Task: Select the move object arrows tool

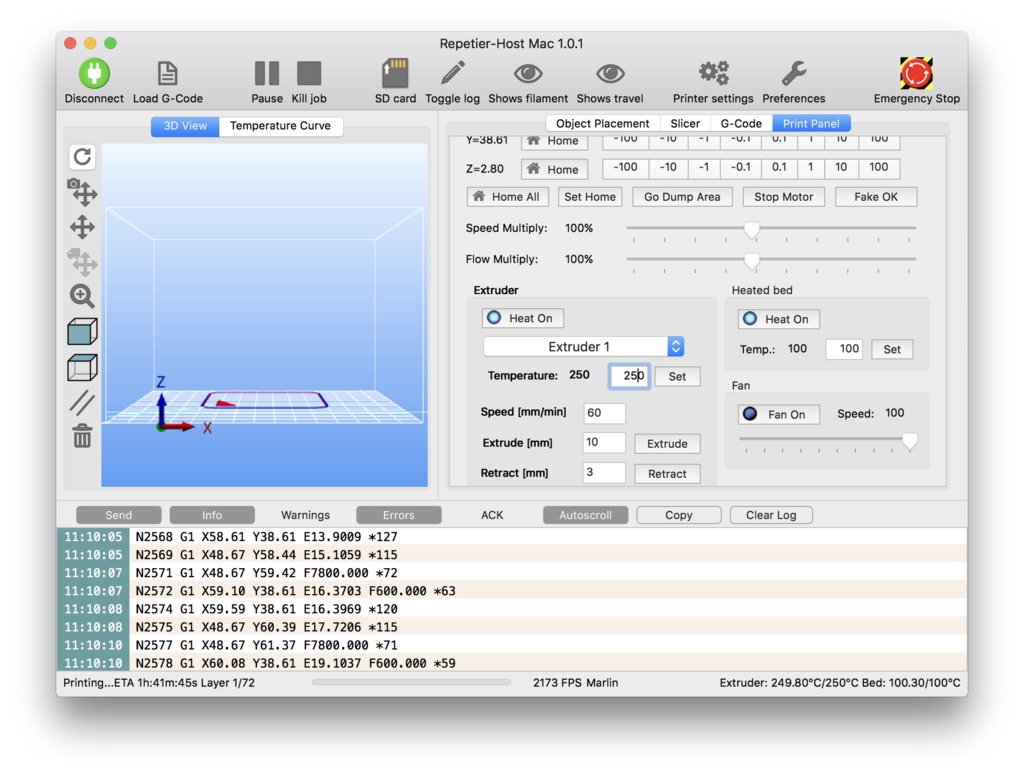Action: 82,227
